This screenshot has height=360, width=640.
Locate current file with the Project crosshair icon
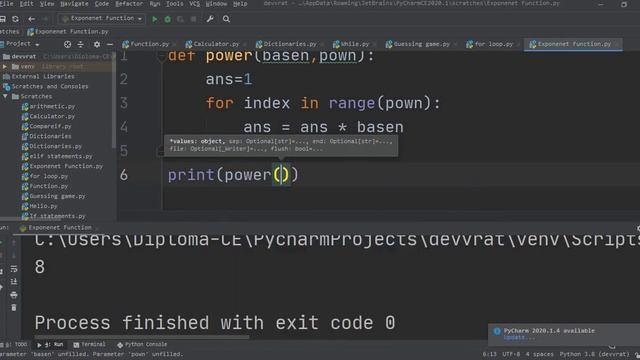click(x=67, y=44)
